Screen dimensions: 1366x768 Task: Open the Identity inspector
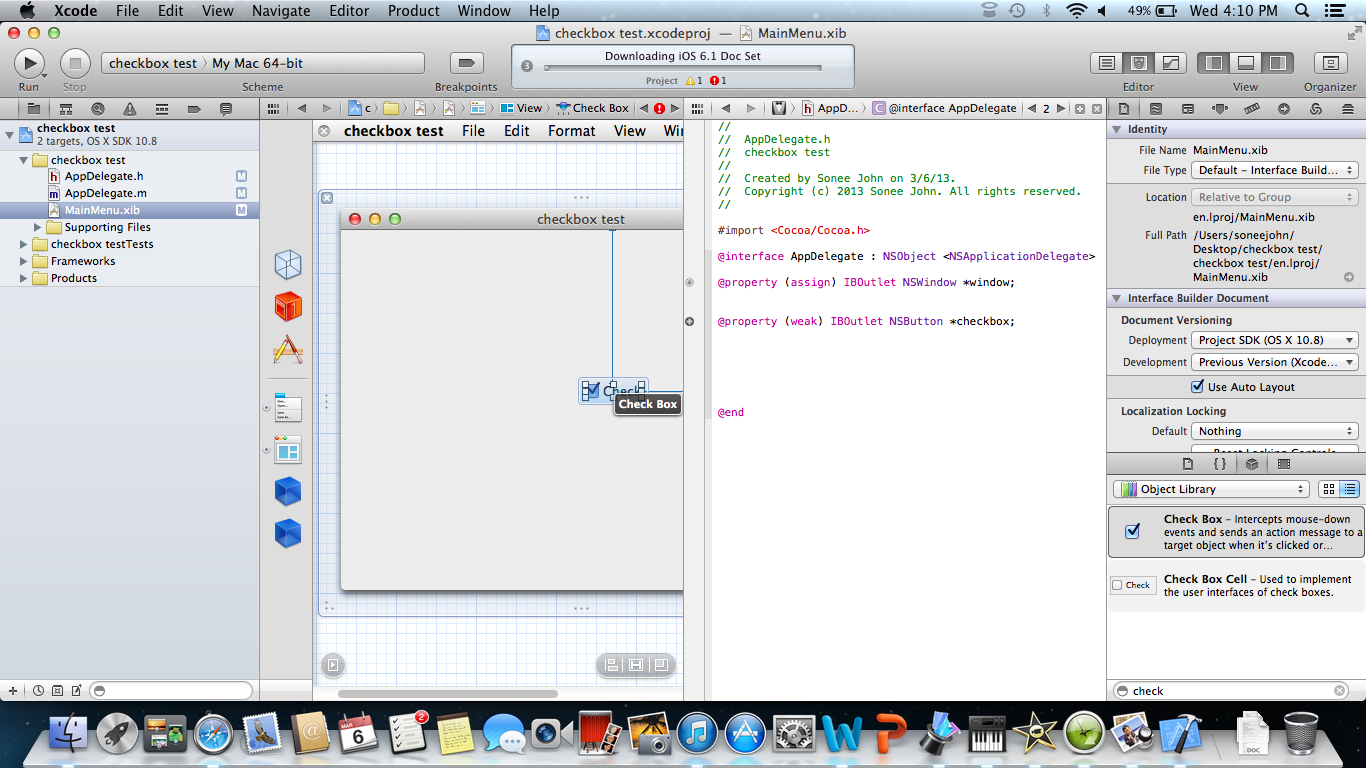point(1187,108)
